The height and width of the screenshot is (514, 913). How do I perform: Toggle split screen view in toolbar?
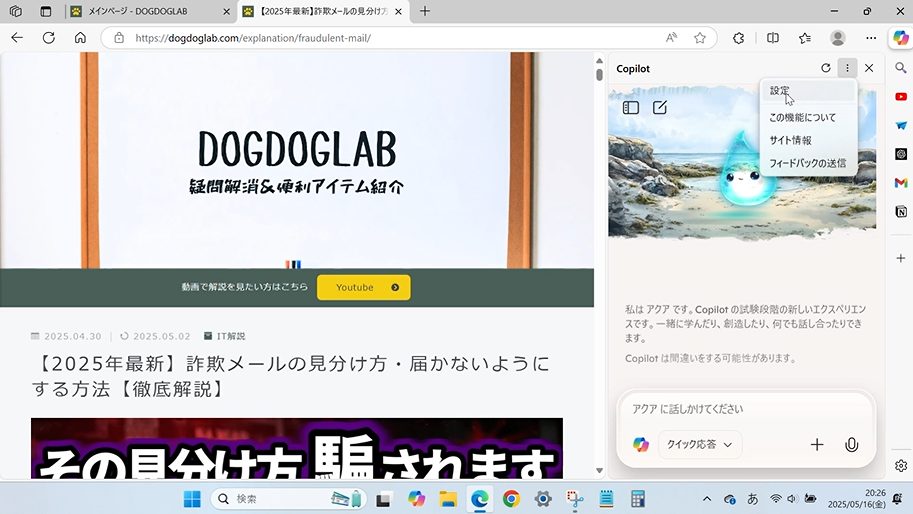(x=772, y=38)
